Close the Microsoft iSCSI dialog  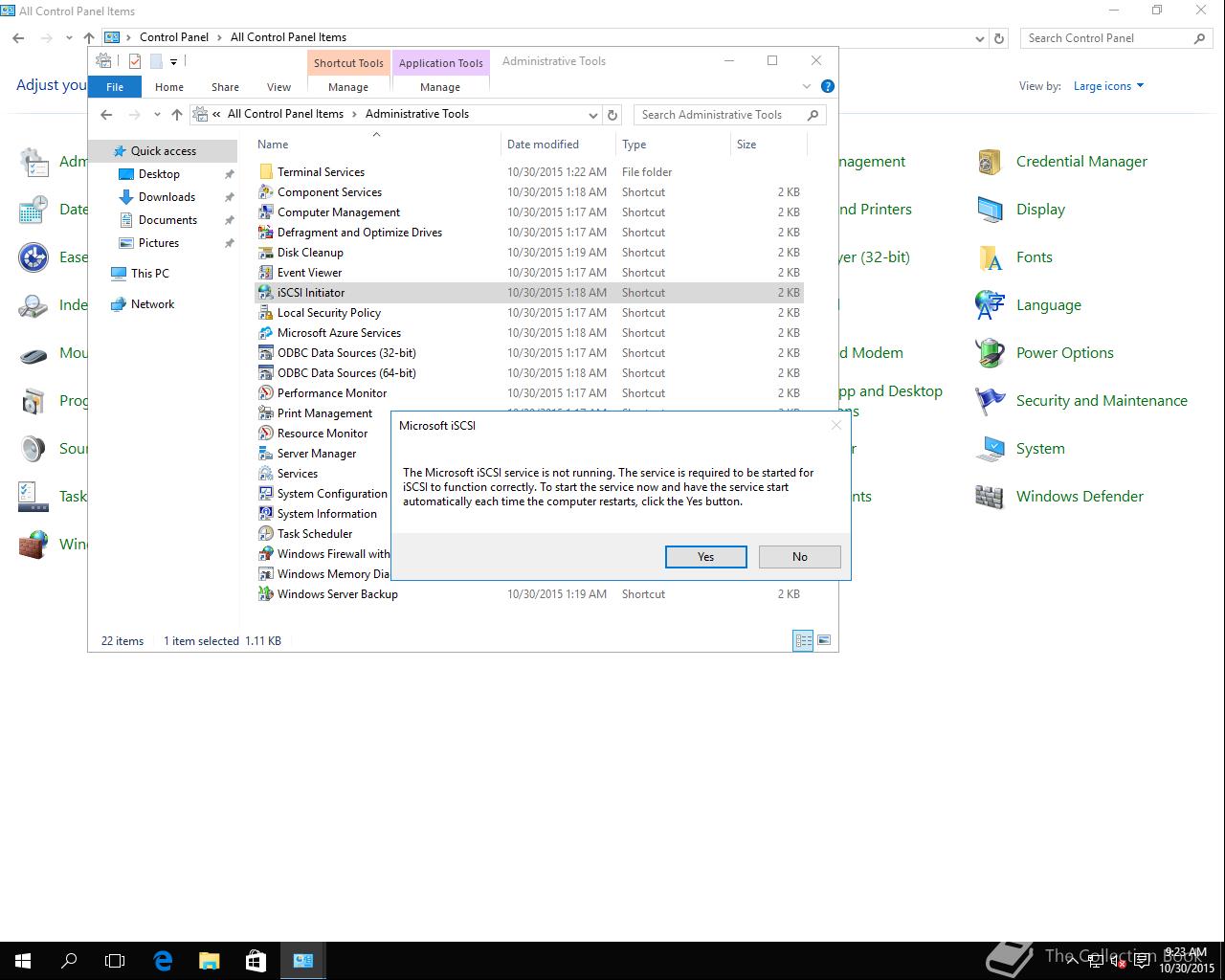pyautogui.click(x=835, y=425)
